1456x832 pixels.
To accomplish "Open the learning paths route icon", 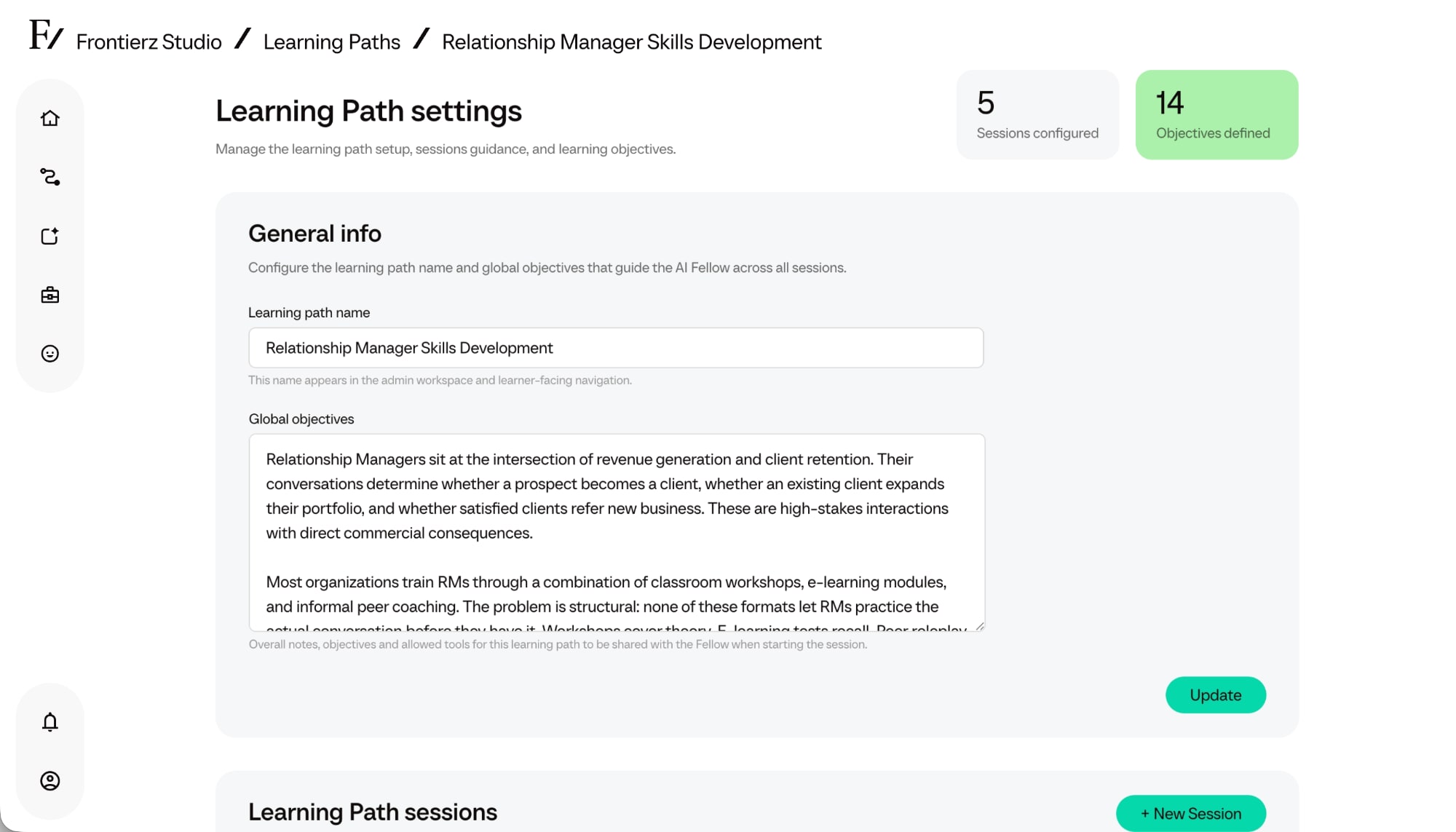I will [x=50, y=177].
